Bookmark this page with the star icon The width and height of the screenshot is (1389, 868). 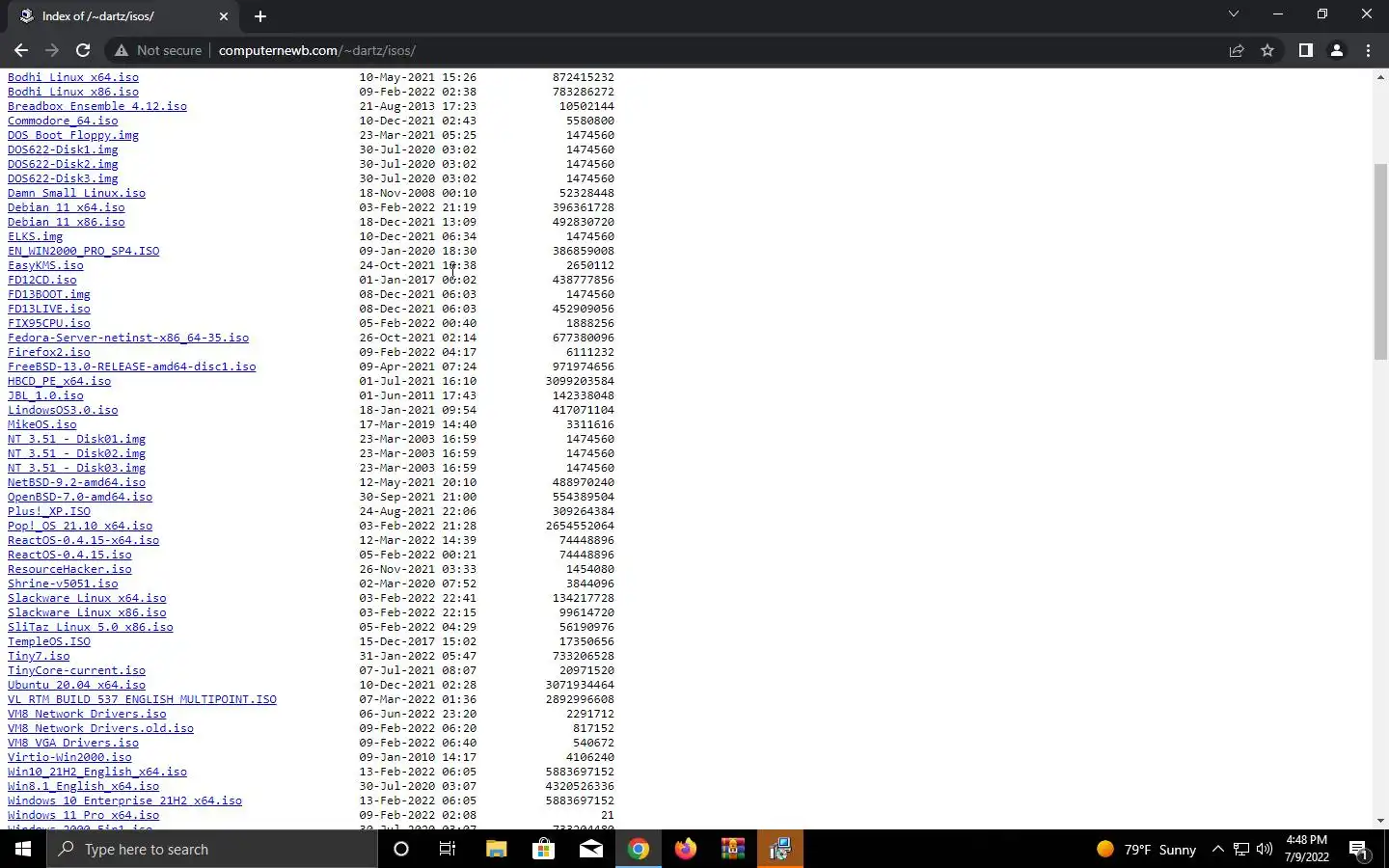click(1267, 50)
